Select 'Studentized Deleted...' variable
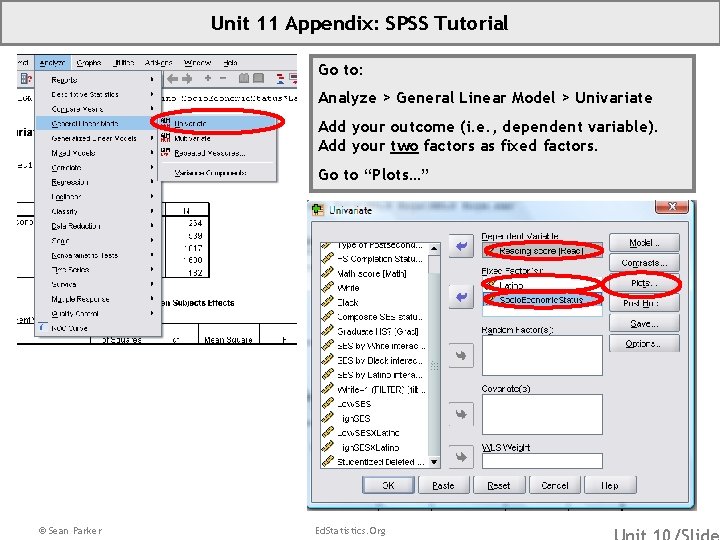The width and height of the screenshot is (720, 540). [x=375, y=461]
